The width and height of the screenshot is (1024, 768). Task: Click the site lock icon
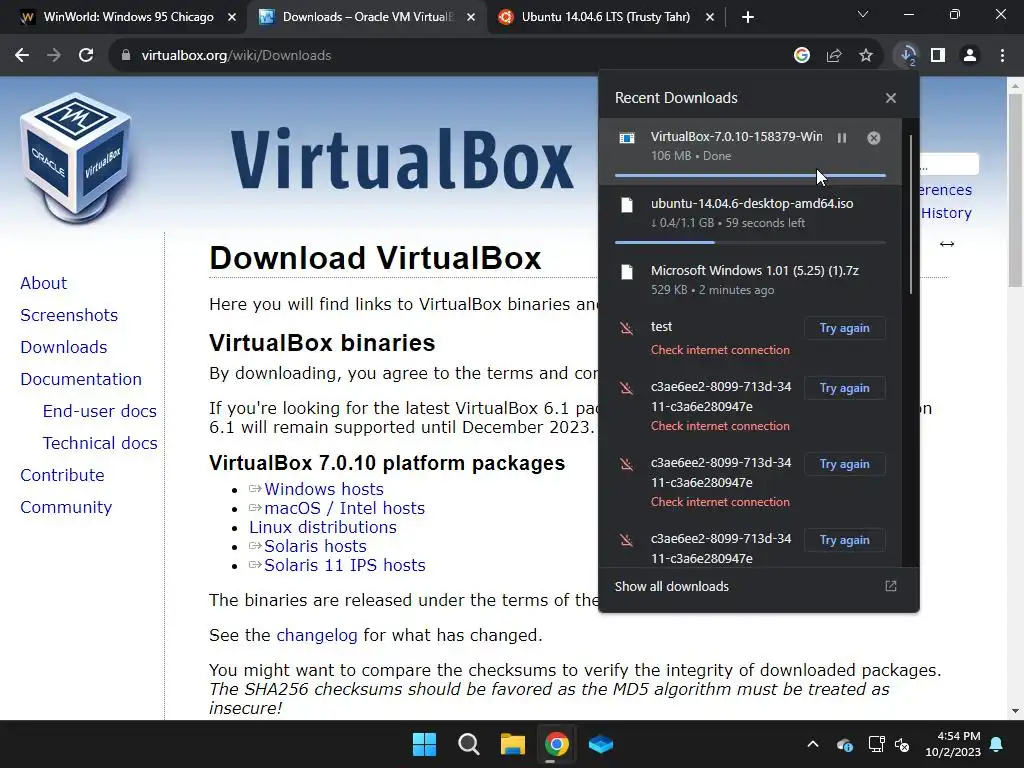[126, 56]
